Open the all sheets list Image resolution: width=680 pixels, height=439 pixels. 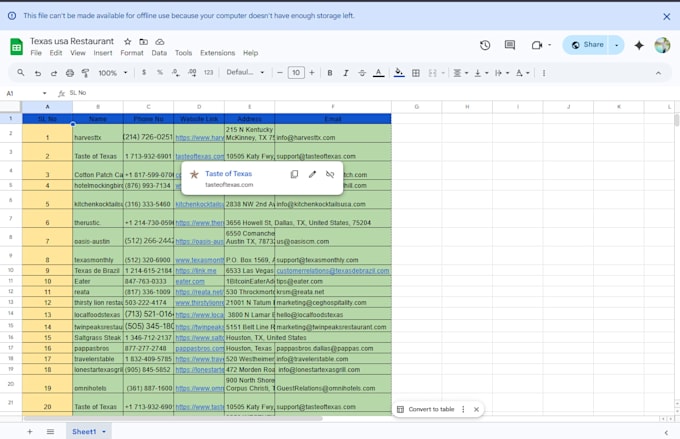(50, 432)
